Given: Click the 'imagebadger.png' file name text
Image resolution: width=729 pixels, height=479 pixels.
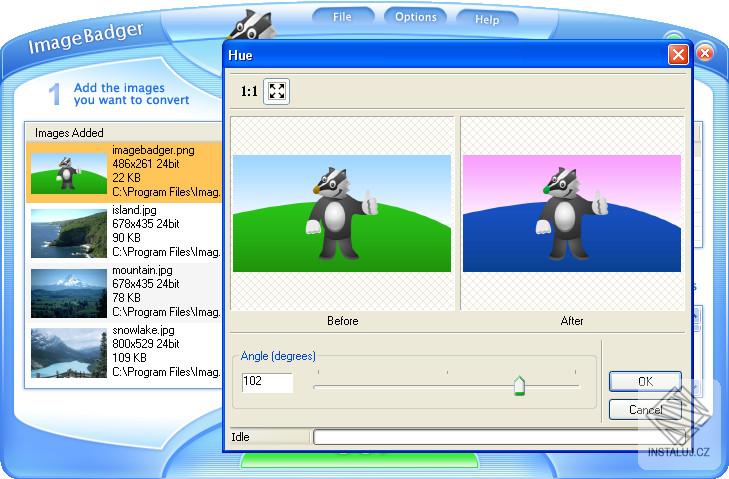Looking at the screenshot, I should point(153,150).
